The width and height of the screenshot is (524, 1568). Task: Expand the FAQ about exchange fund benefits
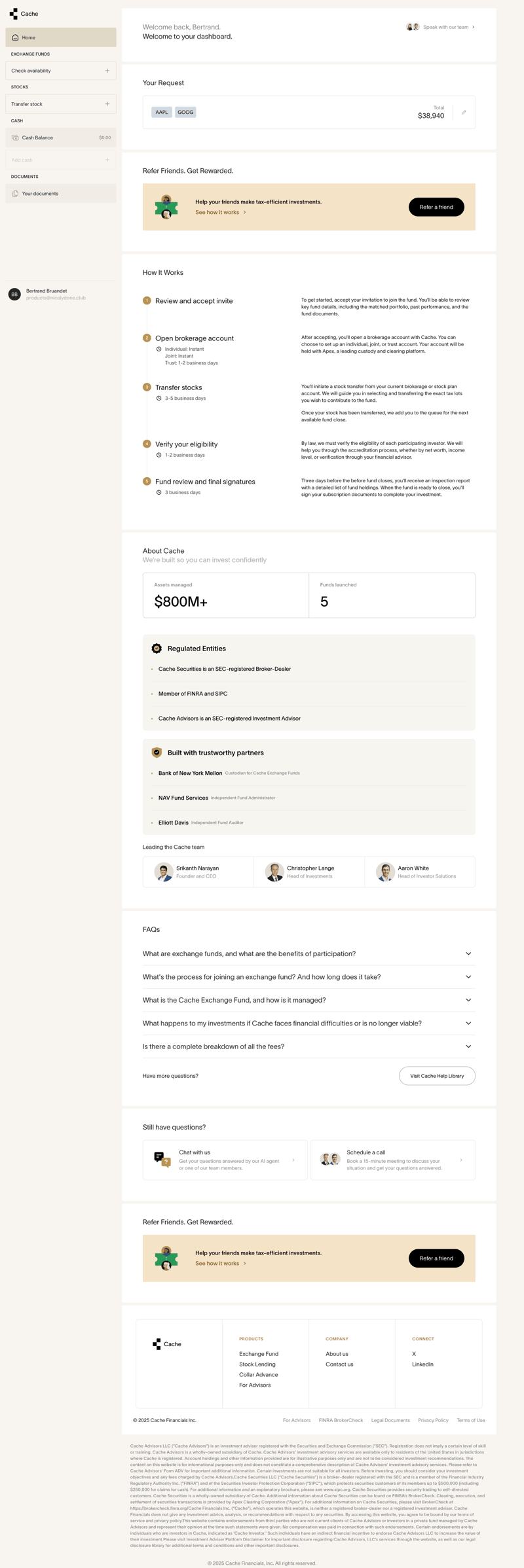coord(468,953)
